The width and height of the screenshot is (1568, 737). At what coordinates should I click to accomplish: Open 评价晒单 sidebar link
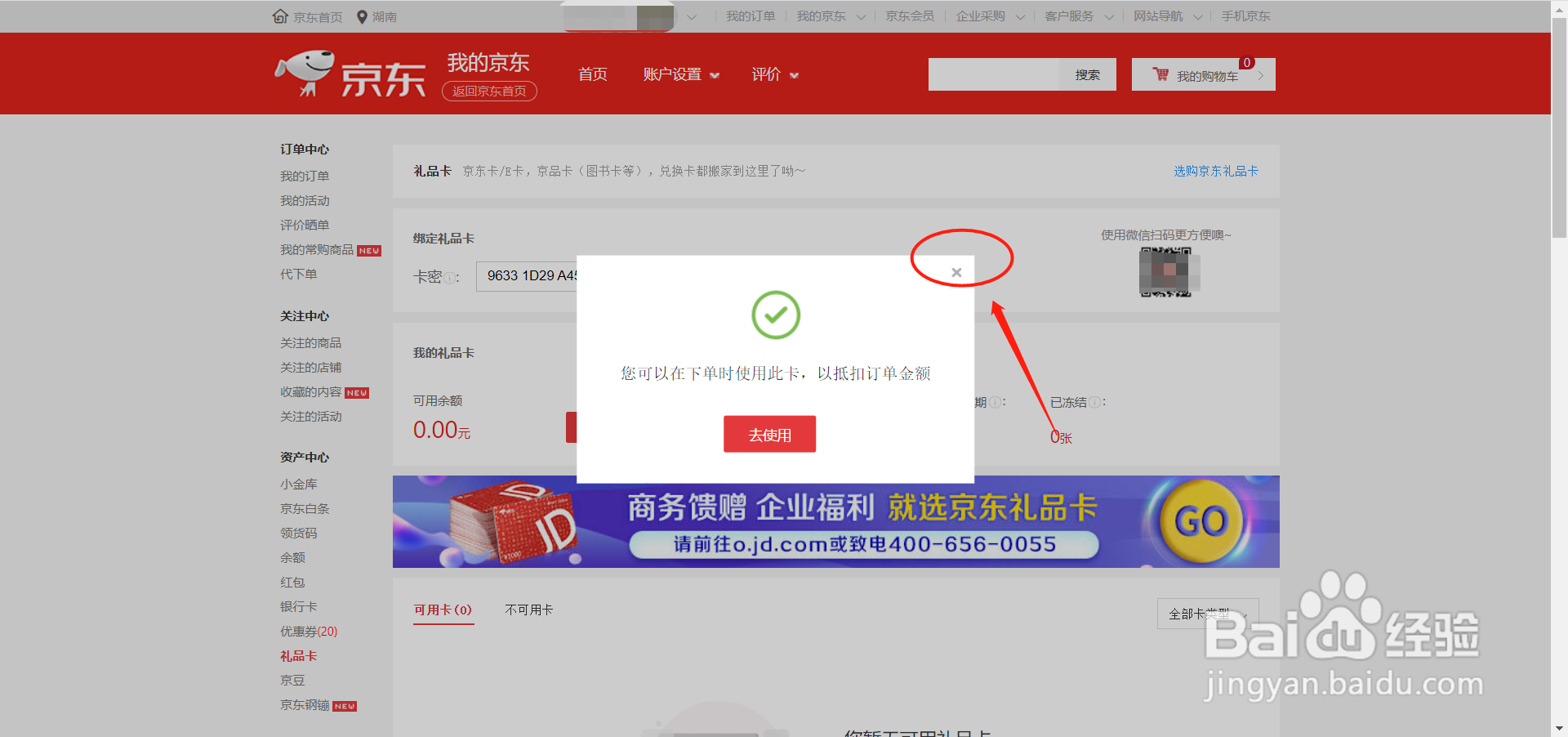(x=305, y=226)
